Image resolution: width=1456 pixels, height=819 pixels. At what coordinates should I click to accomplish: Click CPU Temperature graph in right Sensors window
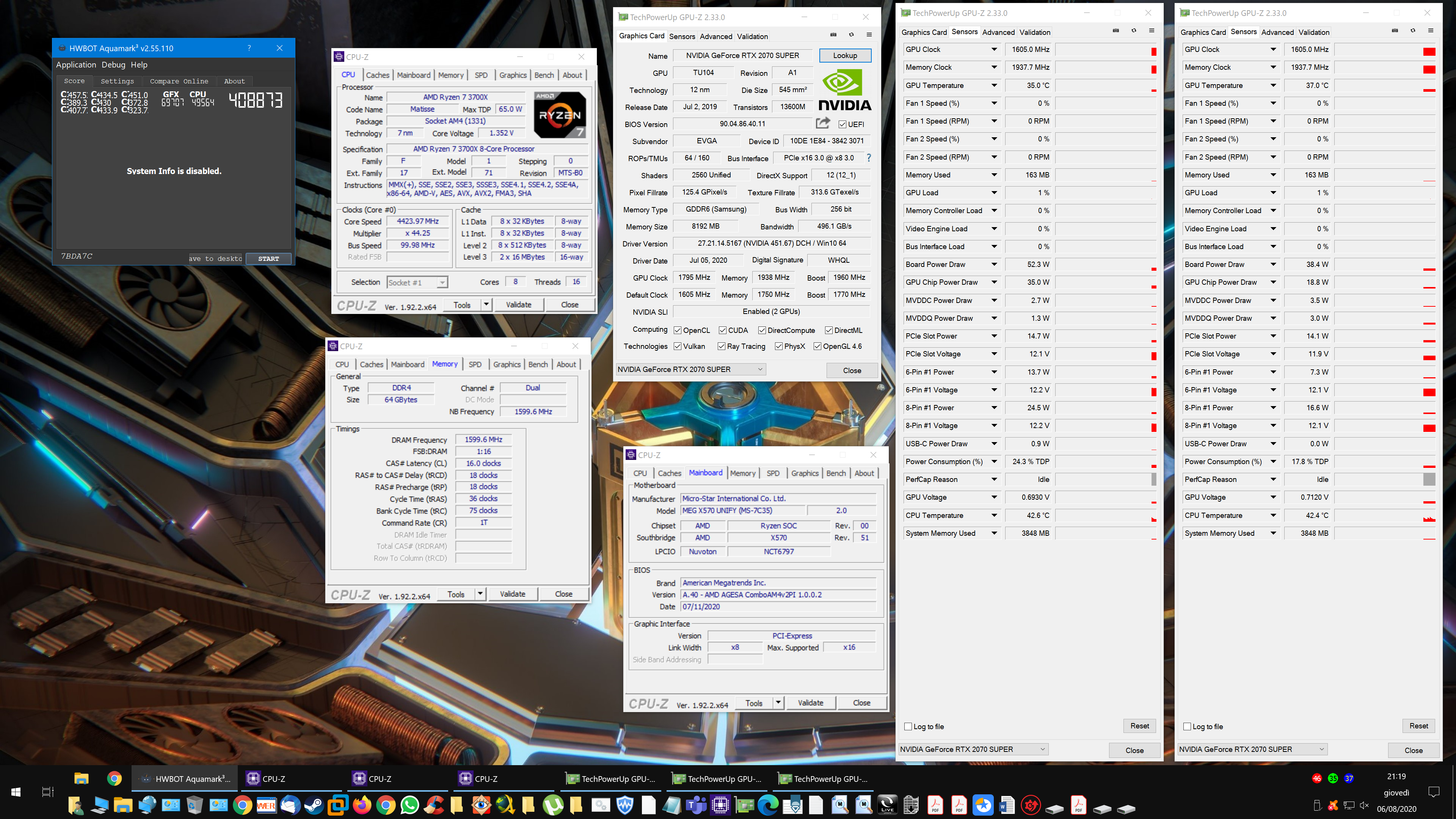click(x=1385, y=516)
